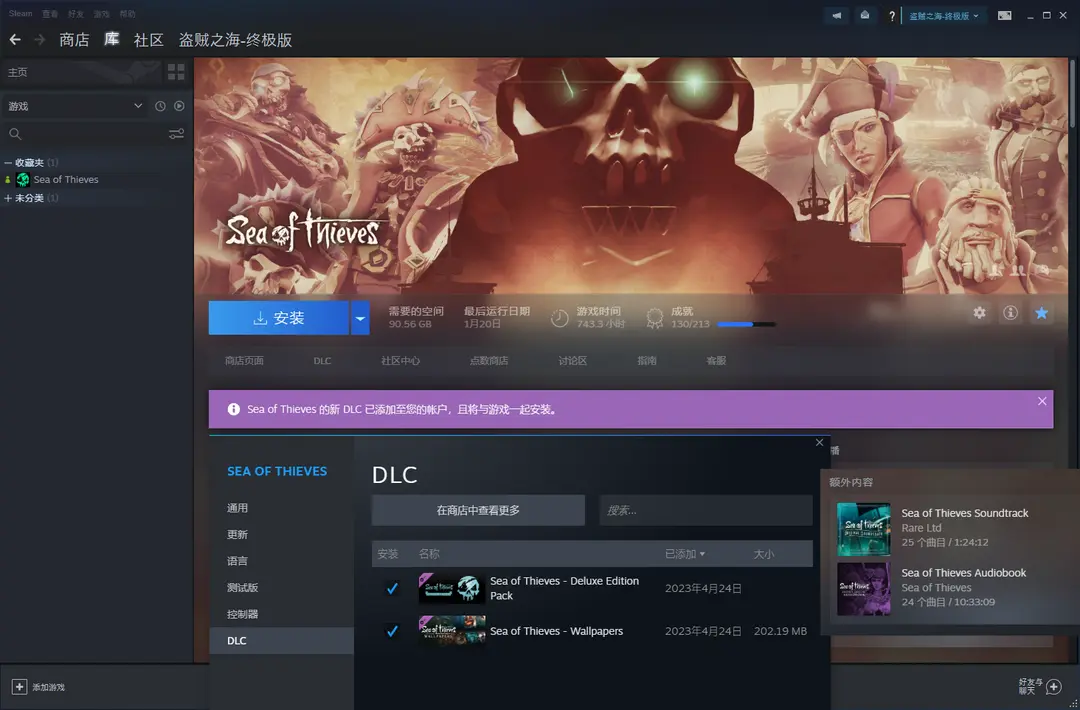
Task: Collapse the 收藏夹 category
Action: tap(8, 163)
